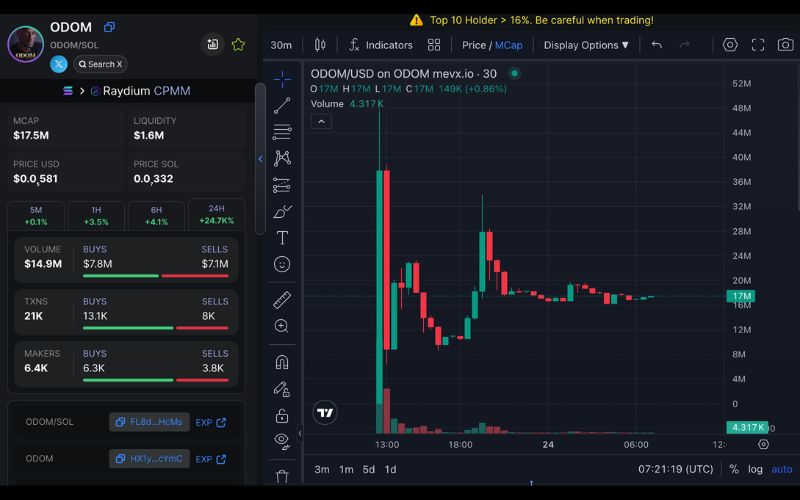Select the XABCD pattern tool

coord(282,158)
